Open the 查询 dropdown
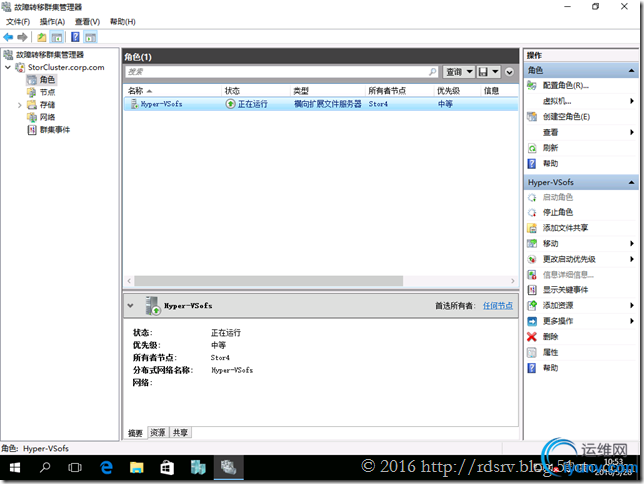The width and height of the screenshot is (644, 484). click(458, 72)
